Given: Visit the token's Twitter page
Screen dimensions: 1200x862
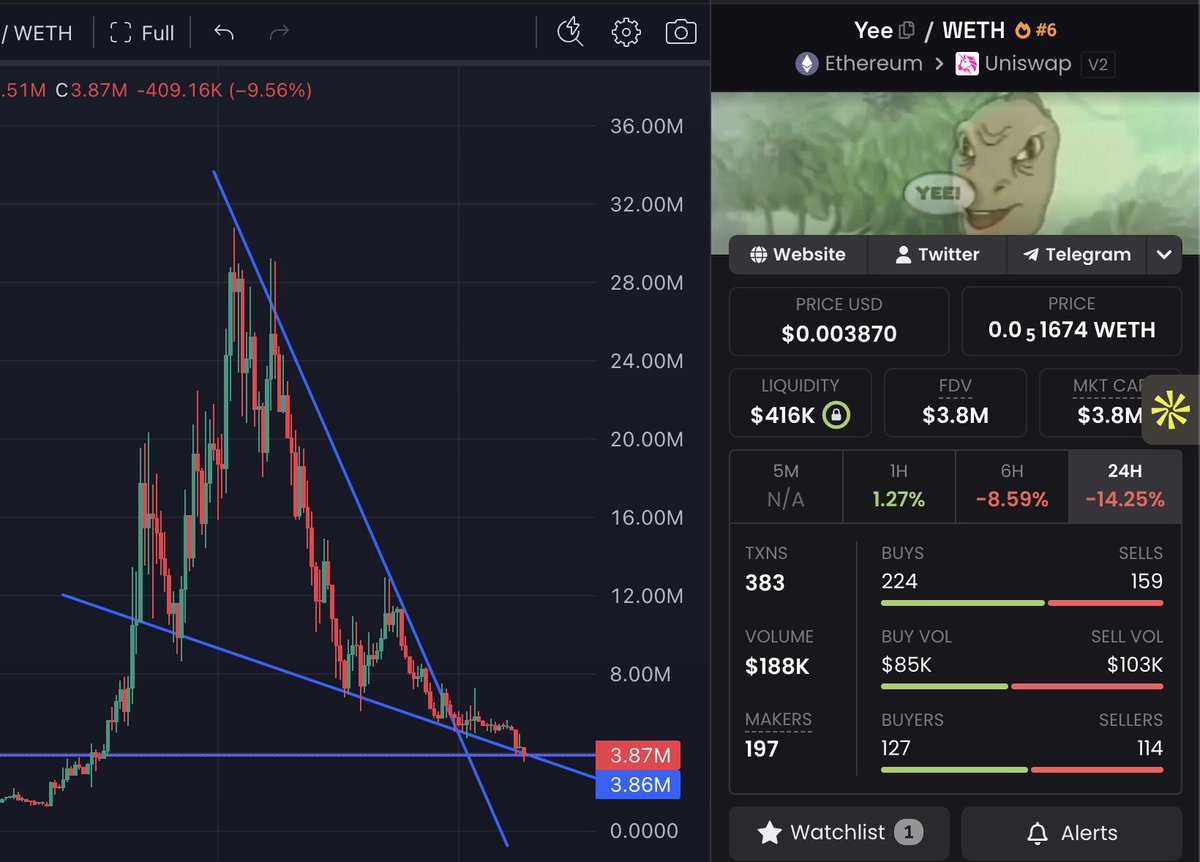Looking at the screenshot, I should pyautogui.click(x=936, y=254).
